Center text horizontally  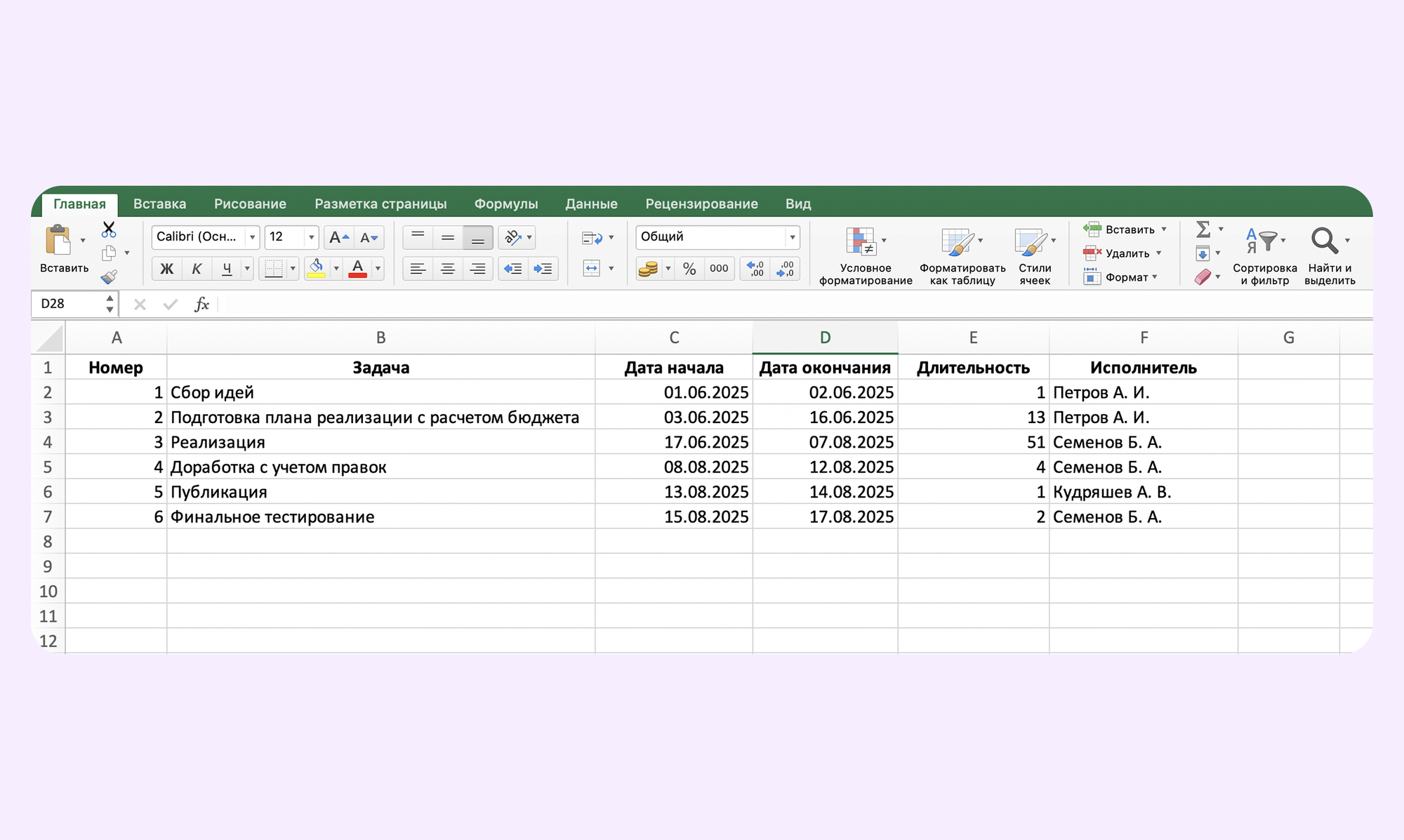[x=448, y=269]
